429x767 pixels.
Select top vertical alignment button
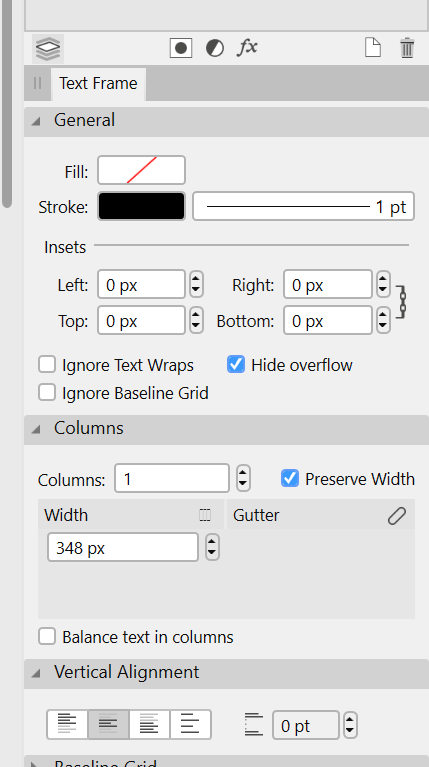tap(67, 724)
